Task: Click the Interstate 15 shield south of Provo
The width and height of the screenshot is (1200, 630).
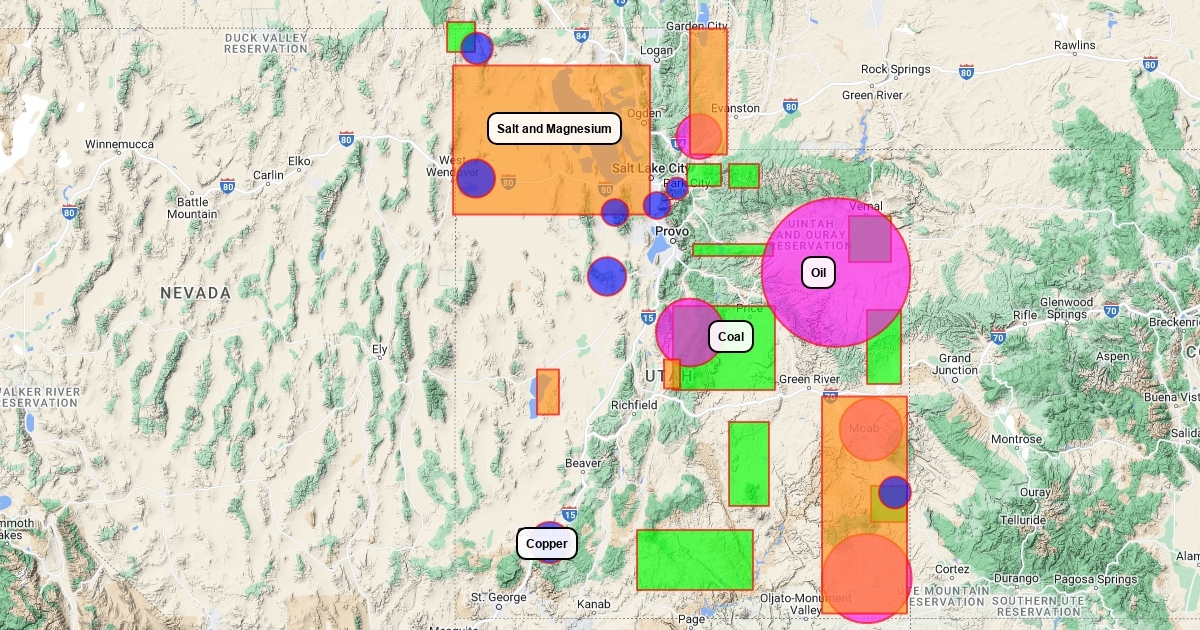Action: click(648, 318)
